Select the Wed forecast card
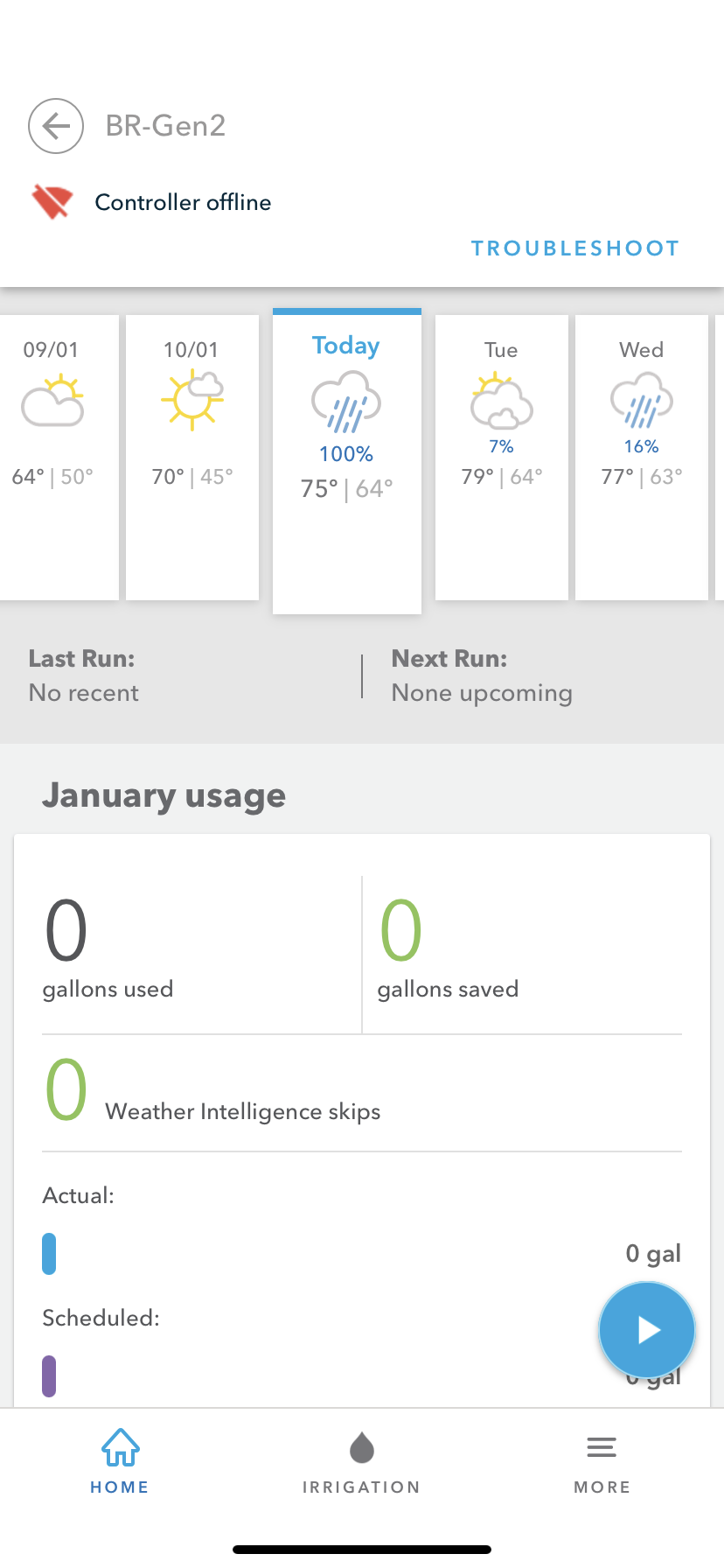Screen dimensions: 724x1568 (x=641, y=458)
